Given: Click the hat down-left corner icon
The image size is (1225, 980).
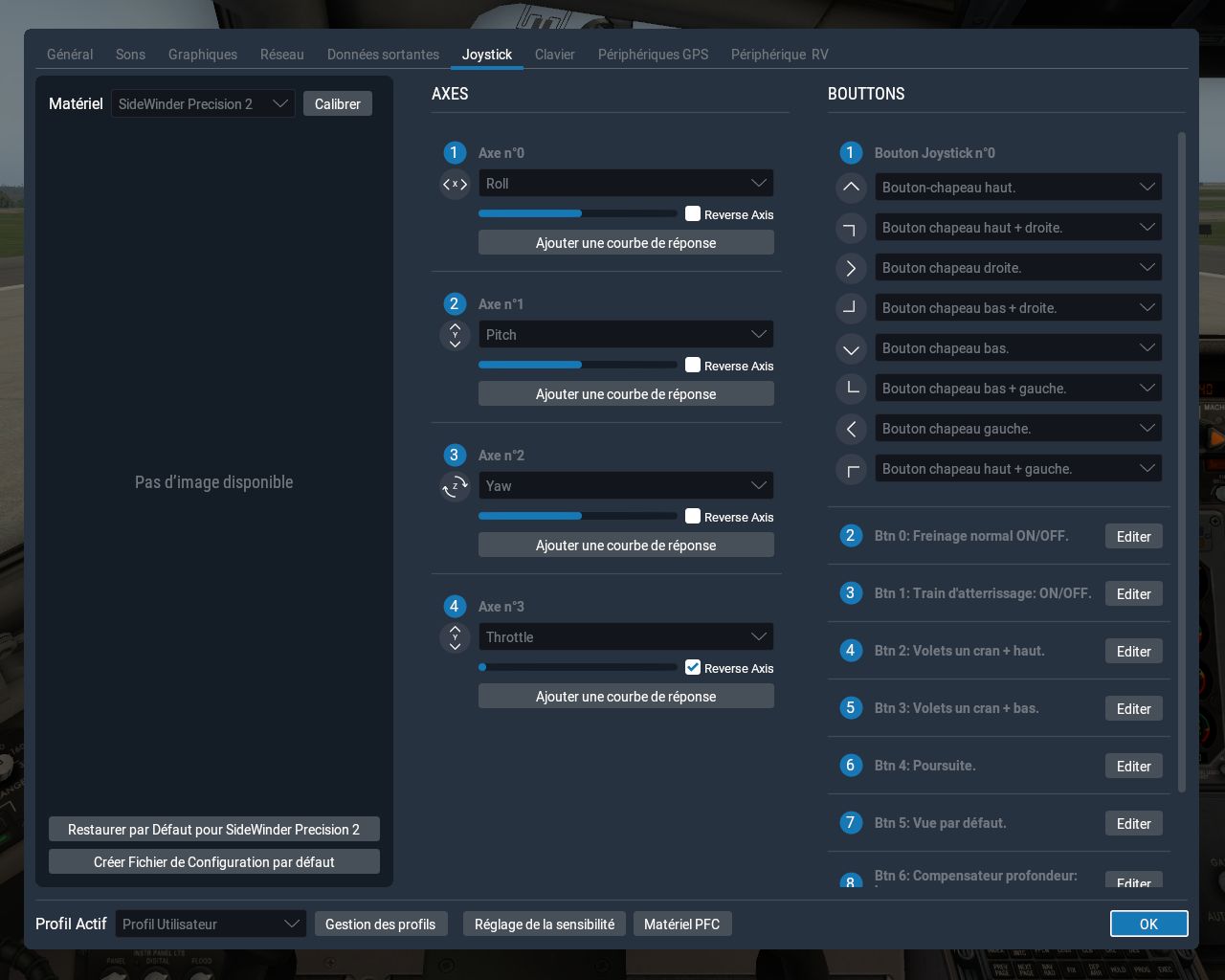Looking at the screenshot, I should point(851,389).
